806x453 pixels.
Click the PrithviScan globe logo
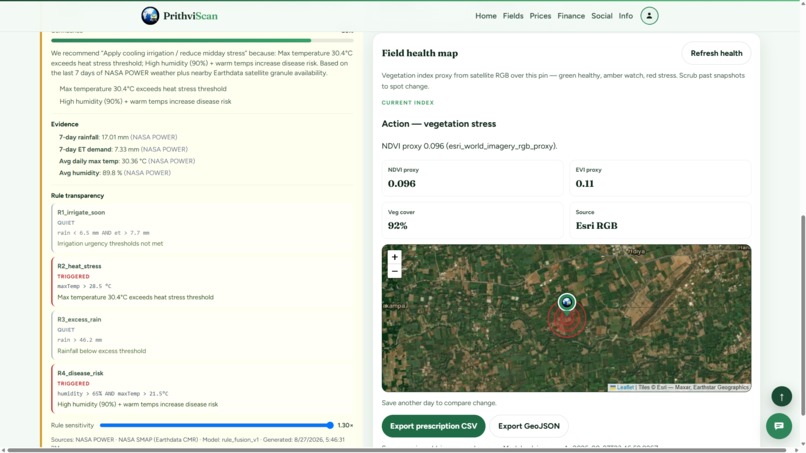(150, 16)
